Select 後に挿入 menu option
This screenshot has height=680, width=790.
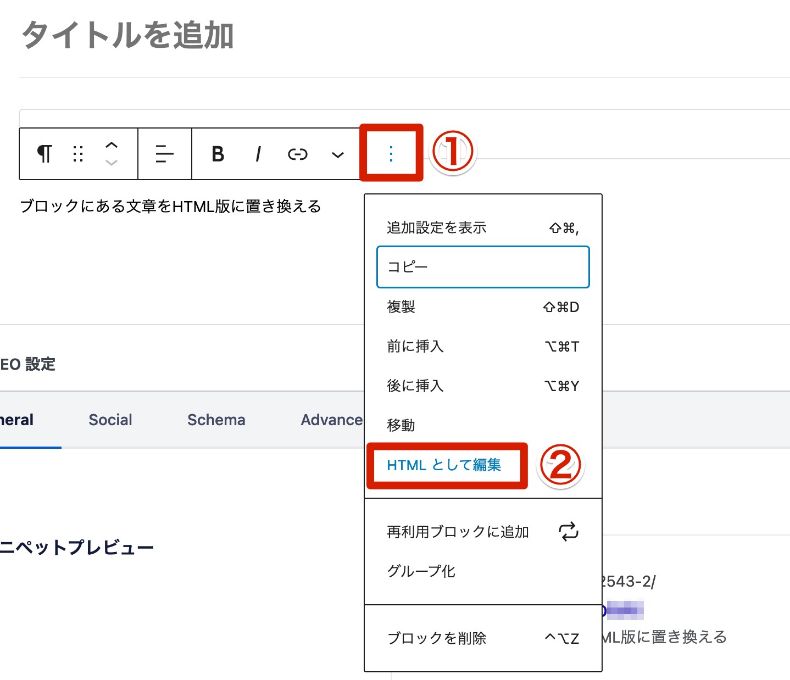[483, 386]
